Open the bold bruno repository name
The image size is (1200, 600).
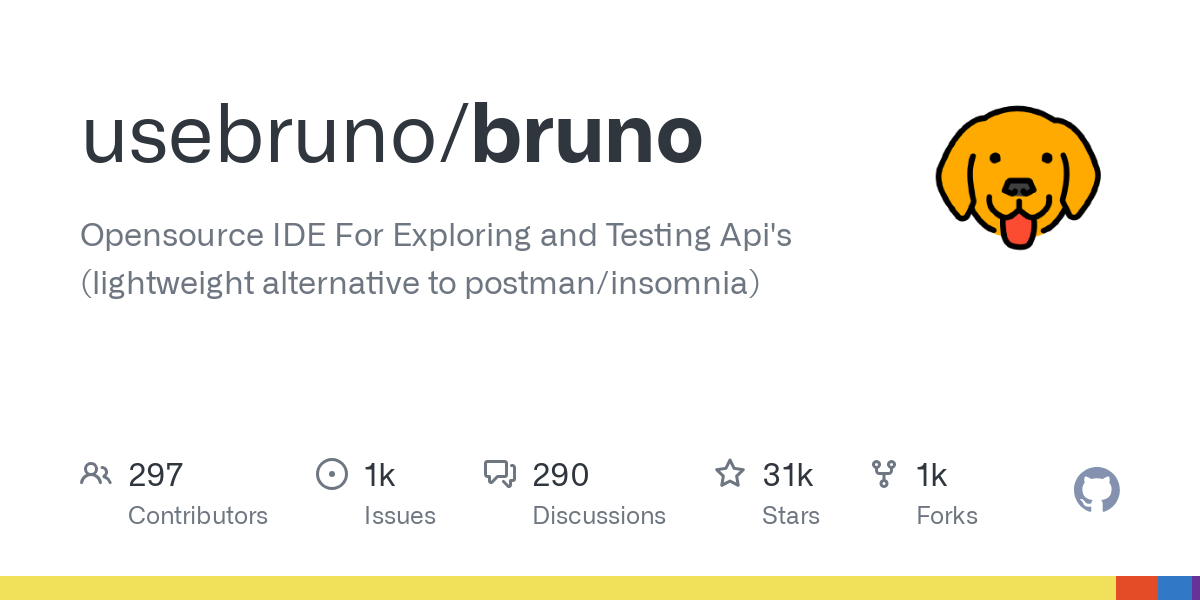click(x=588, y=137)
